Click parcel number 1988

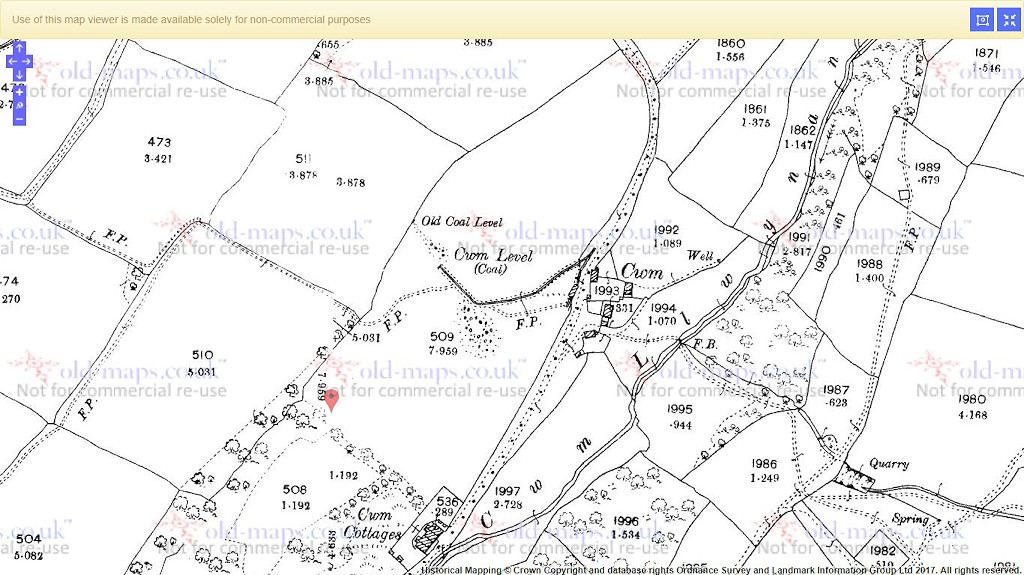pyautogui.click(x=869, y=264)
